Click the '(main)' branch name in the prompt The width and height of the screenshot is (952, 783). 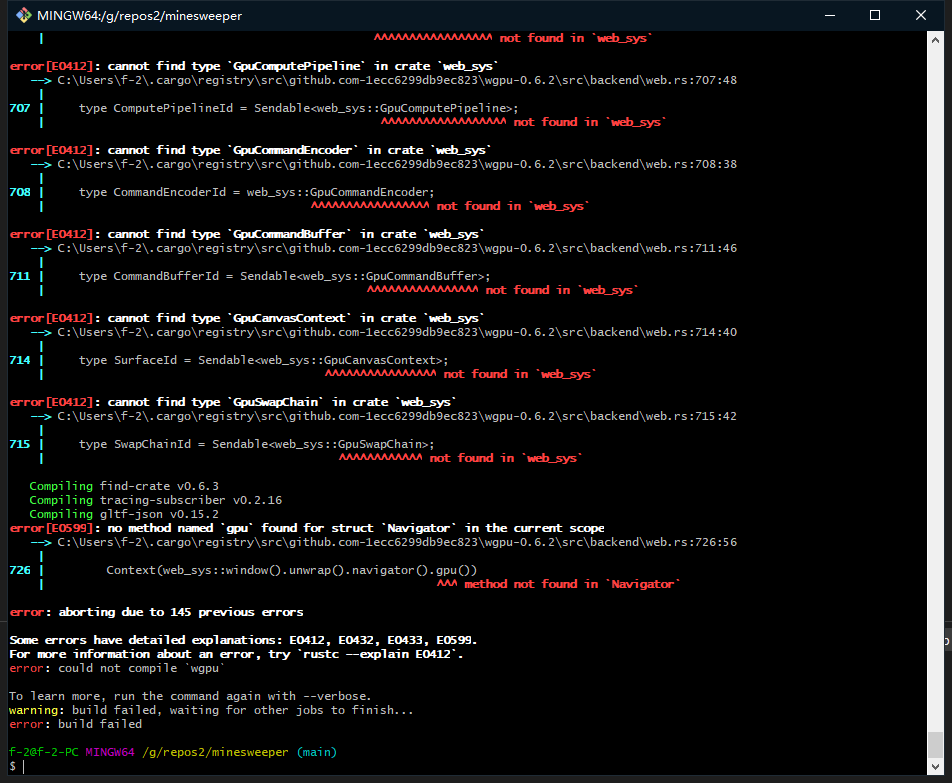pos(316,752)
